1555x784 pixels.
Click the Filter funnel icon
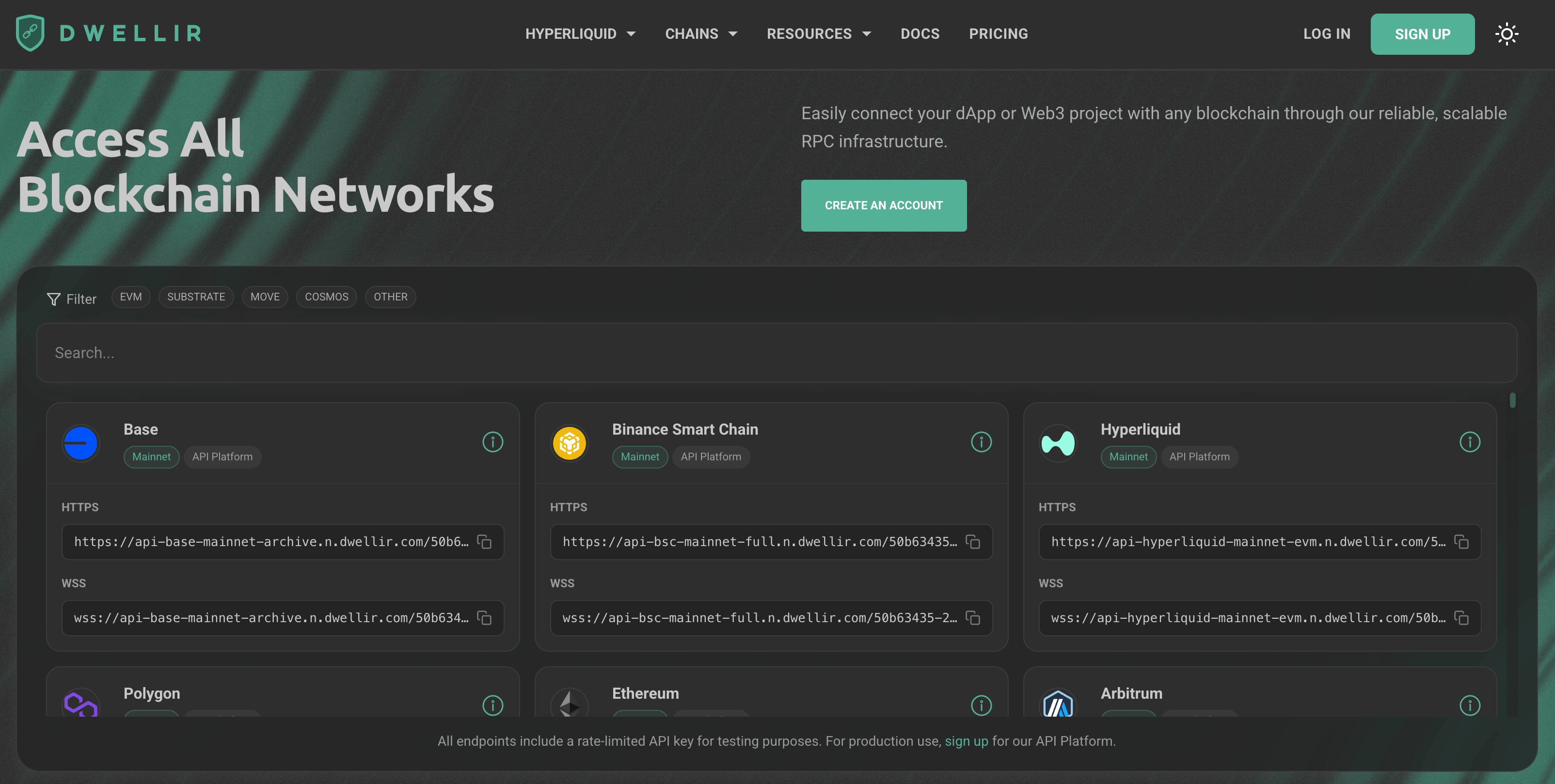[54, 299]
